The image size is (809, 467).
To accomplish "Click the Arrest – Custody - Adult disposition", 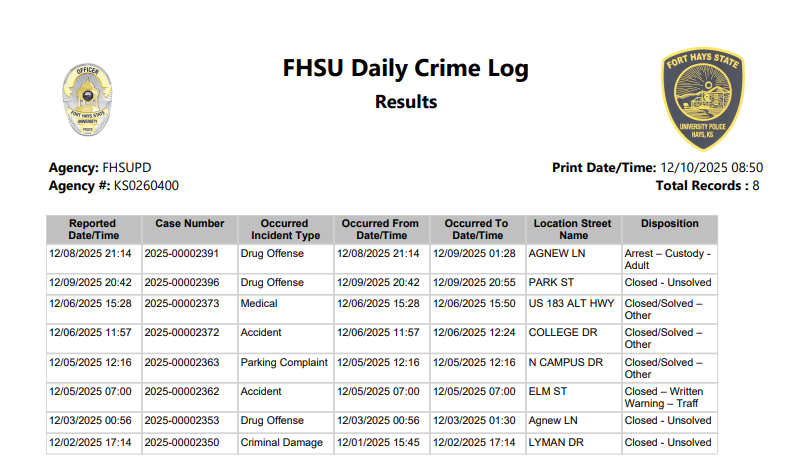I will tap(667, 261).
